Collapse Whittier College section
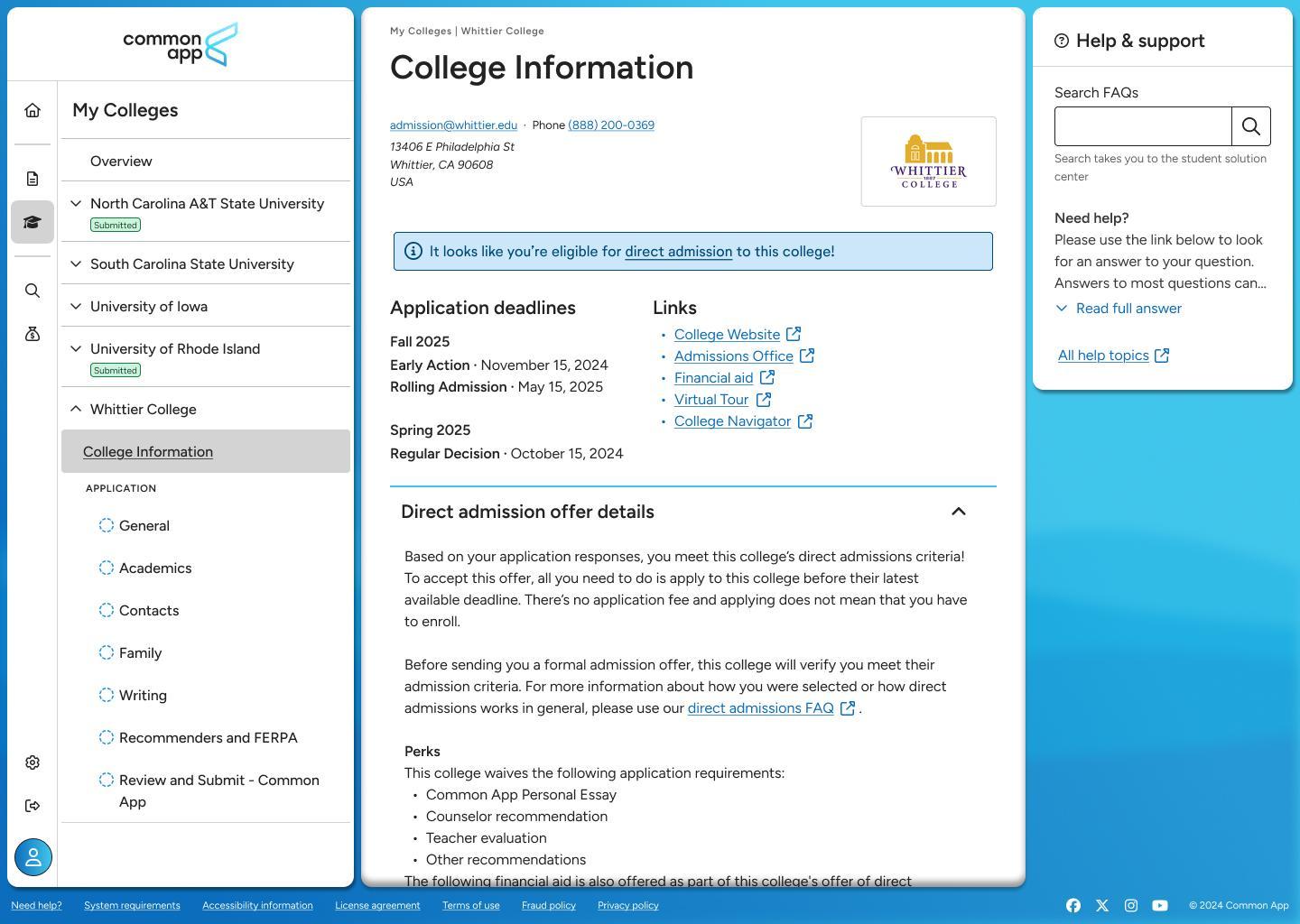Screen dimensions: 1300x924 [x=76, y=409]
